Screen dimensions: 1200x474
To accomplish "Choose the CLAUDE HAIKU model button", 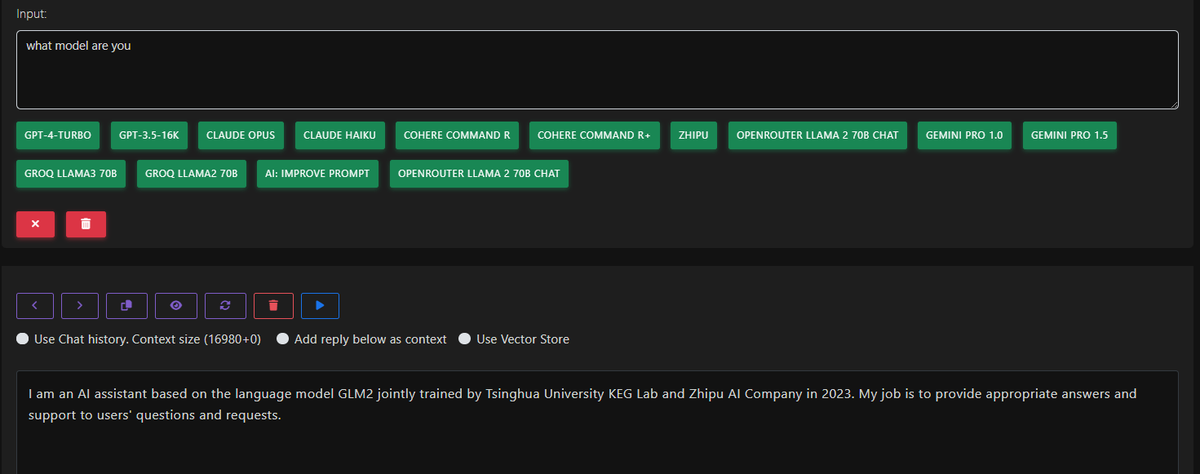I will 340,135.
